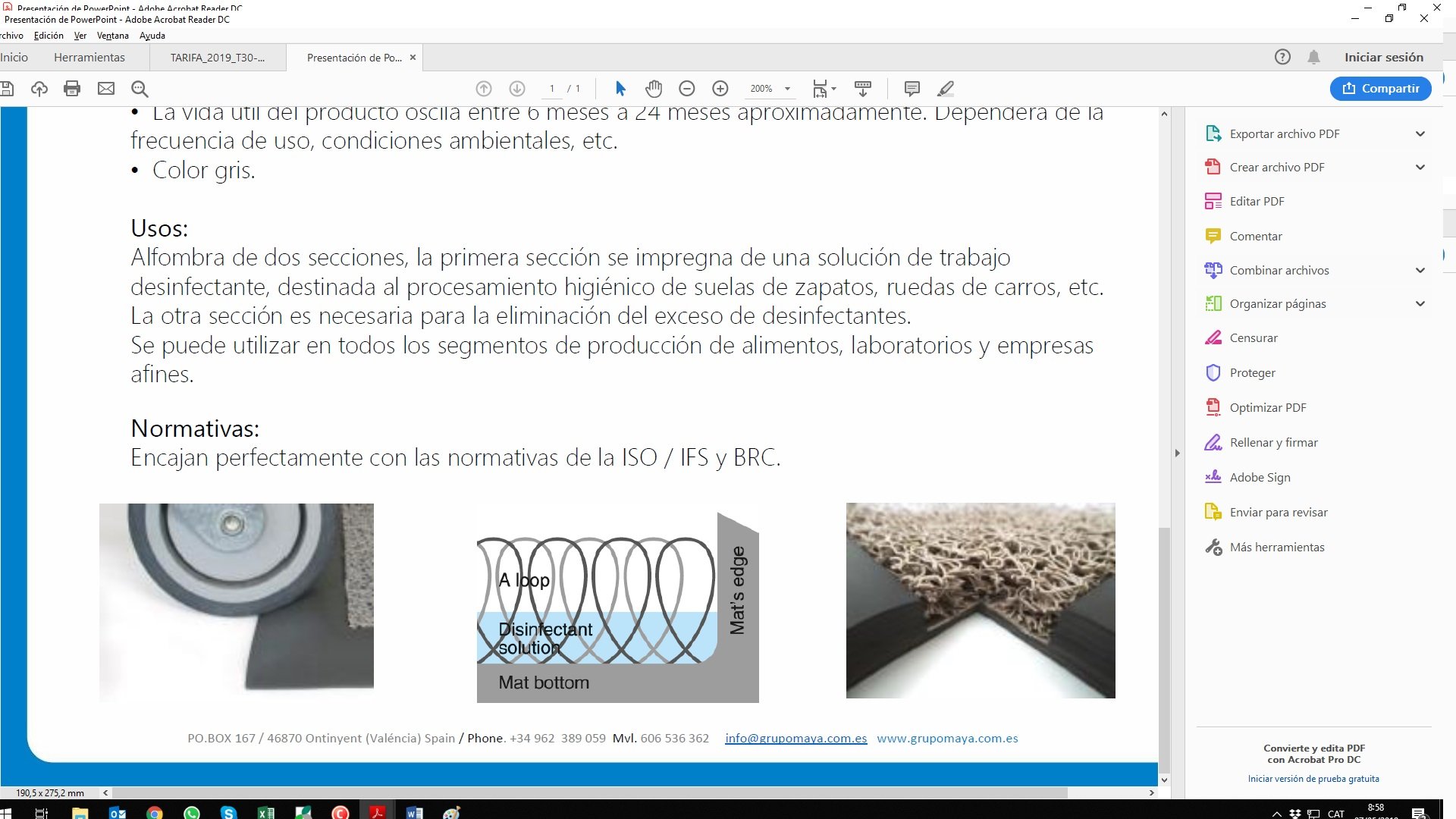Expand Exportar archivo PDF options
This screenshot has width=1456, height=819.
click(x=1420, y=134)
